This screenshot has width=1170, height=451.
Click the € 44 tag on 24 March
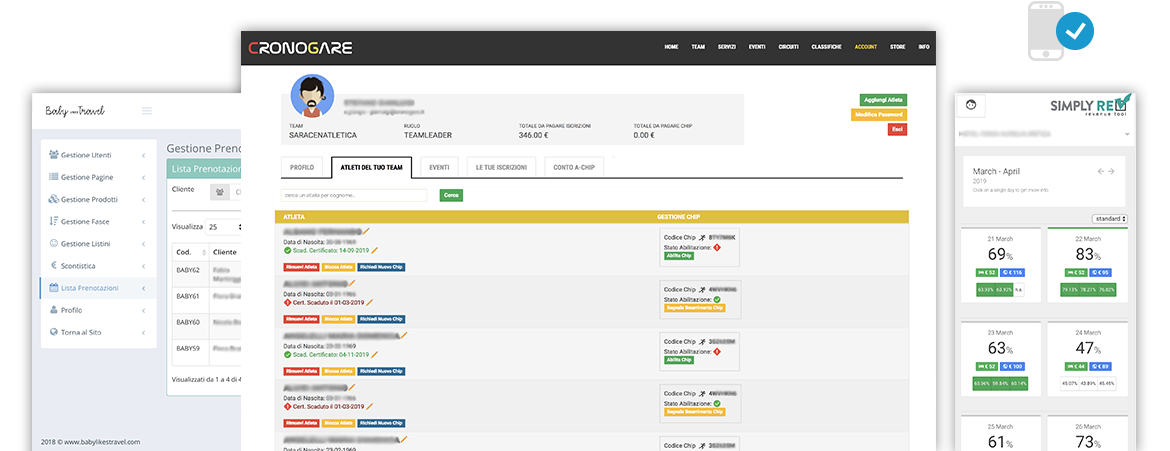pyautogui.click(x=1074, y=367)
